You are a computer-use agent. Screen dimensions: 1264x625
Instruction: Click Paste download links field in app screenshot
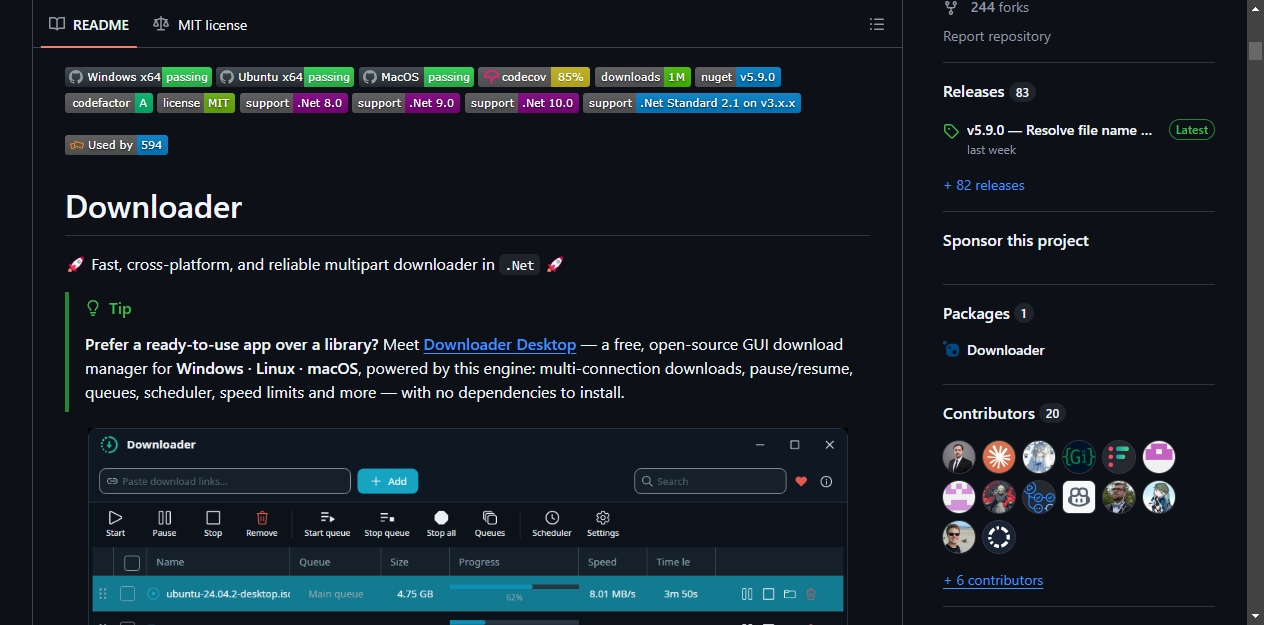point(225,481)
